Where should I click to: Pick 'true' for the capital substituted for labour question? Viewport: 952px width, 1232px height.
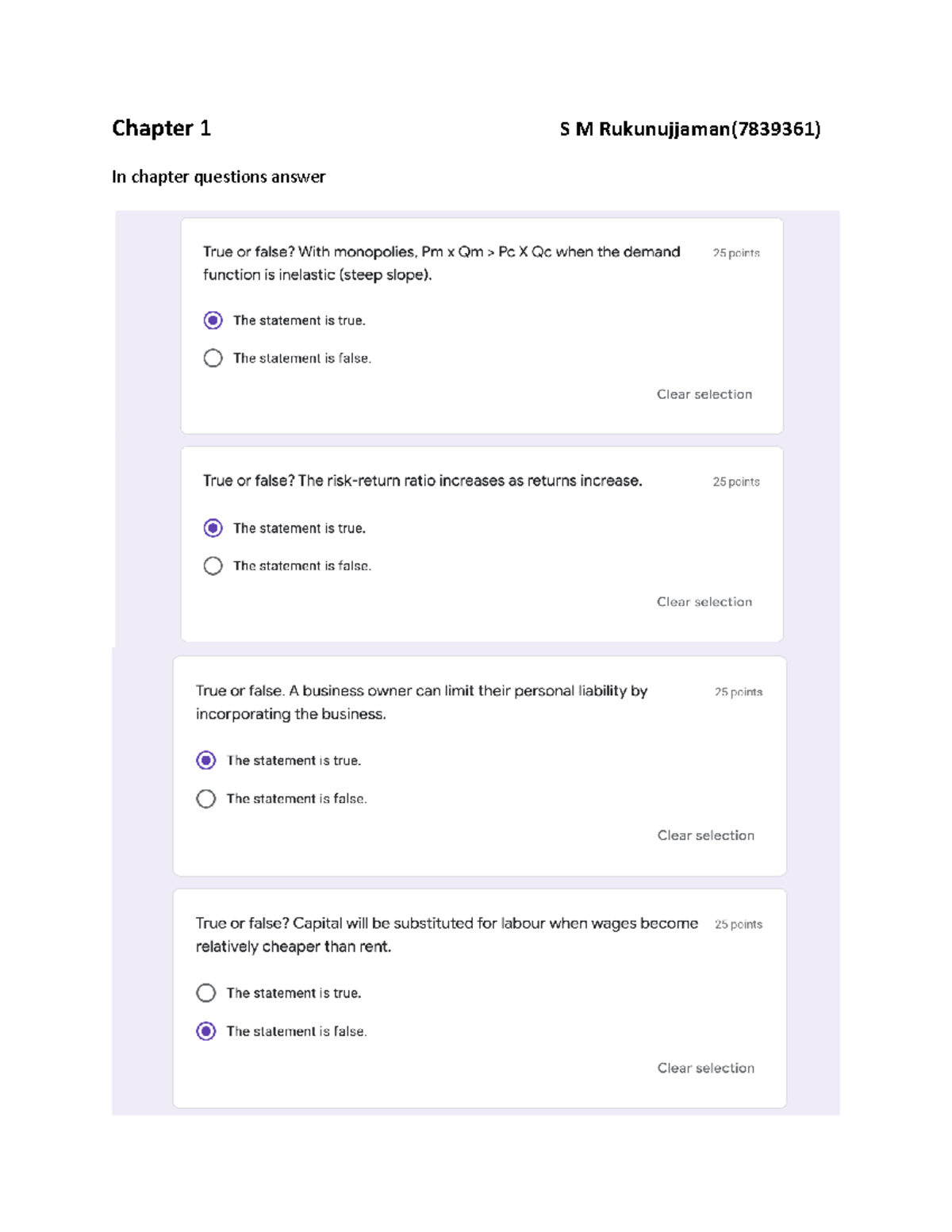click(x=206, y=993)
